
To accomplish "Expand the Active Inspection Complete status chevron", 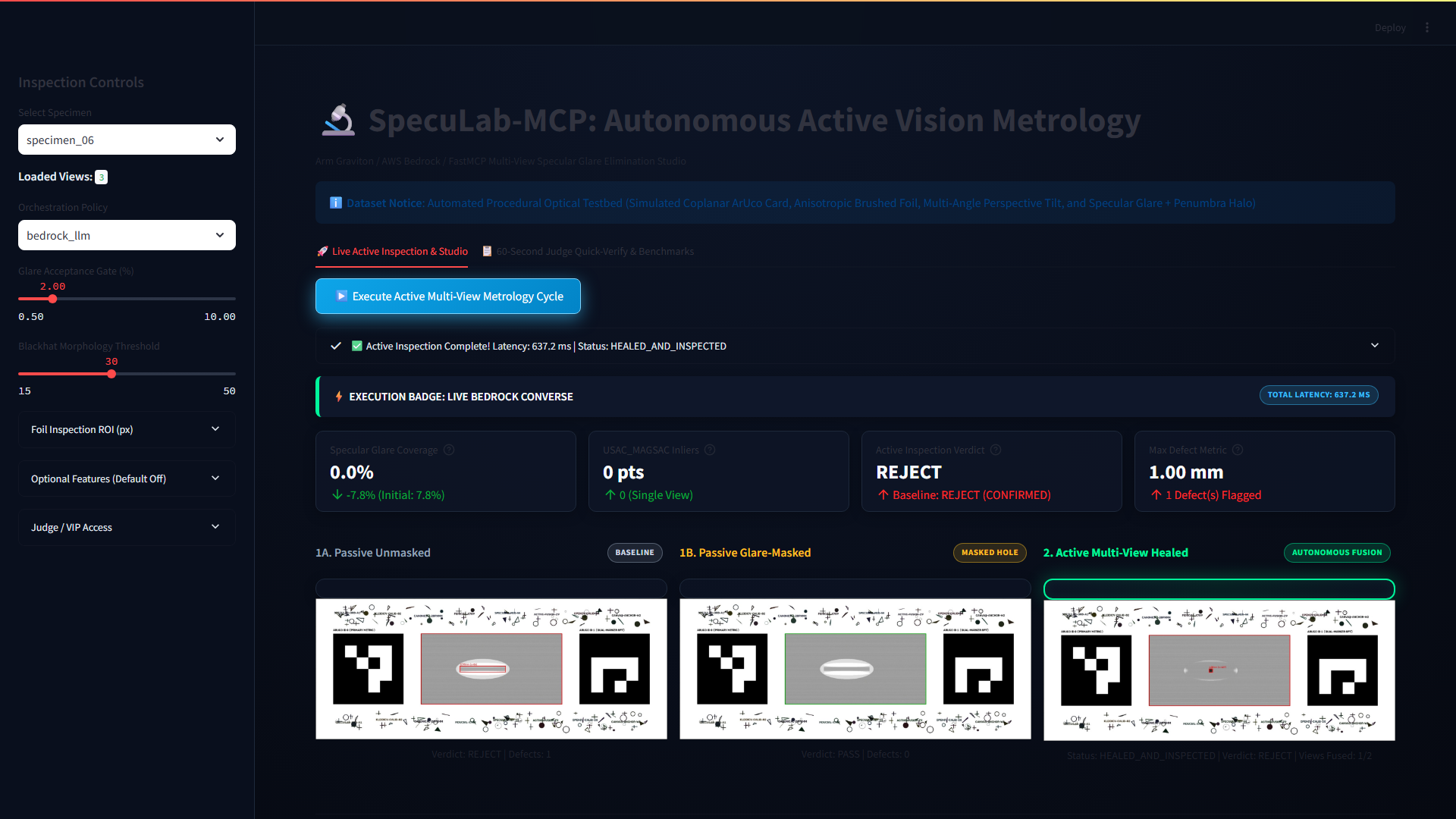I will [1375, 346].
